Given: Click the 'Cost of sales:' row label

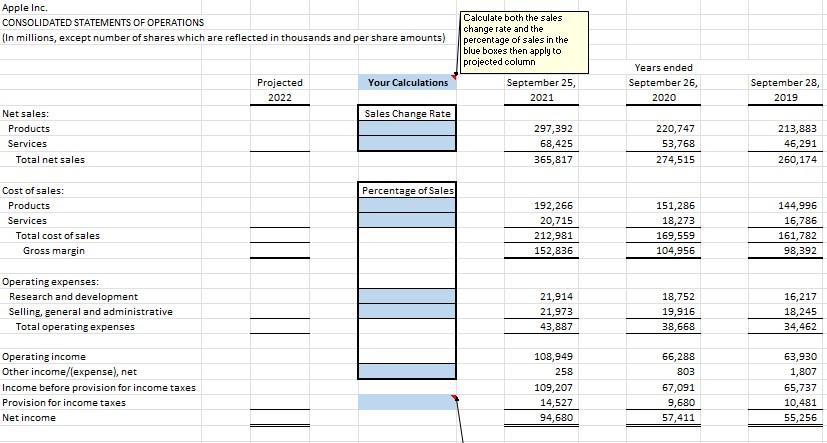Looking at the screenshot, I should [x=33, y=190].
